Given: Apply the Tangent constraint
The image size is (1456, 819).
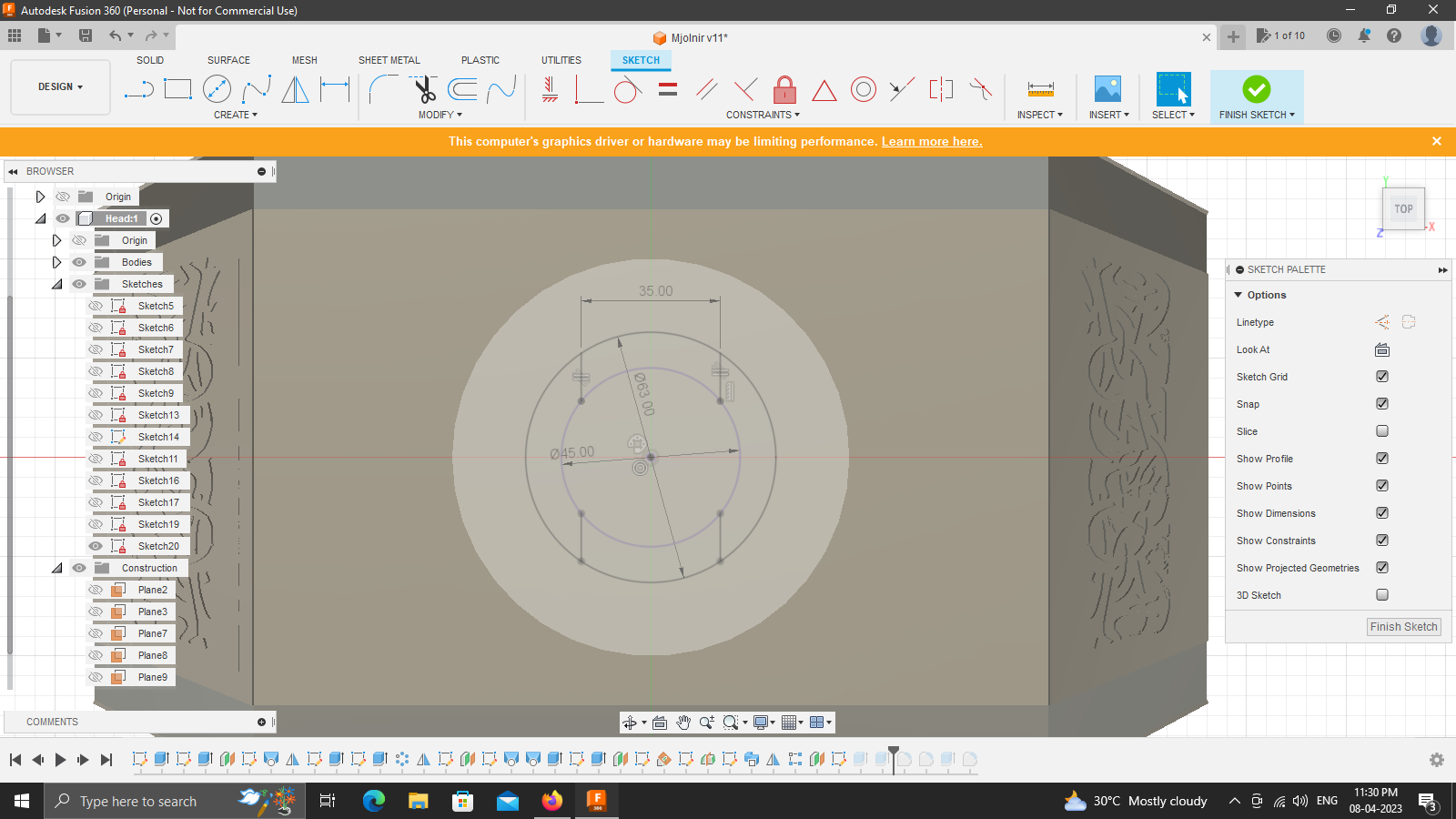Looking at the screenshot, I should click(x=628, y=89).
